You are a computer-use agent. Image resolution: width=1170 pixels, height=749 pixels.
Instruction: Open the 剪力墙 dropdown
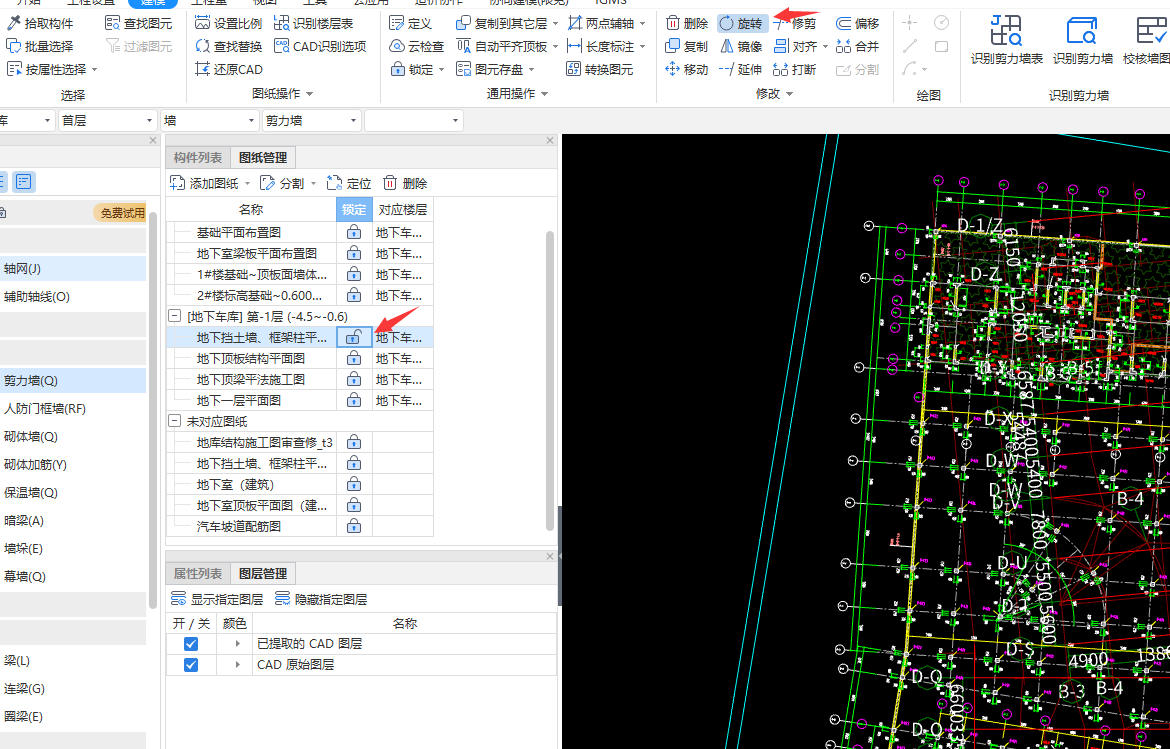click(x=312, y=121)
